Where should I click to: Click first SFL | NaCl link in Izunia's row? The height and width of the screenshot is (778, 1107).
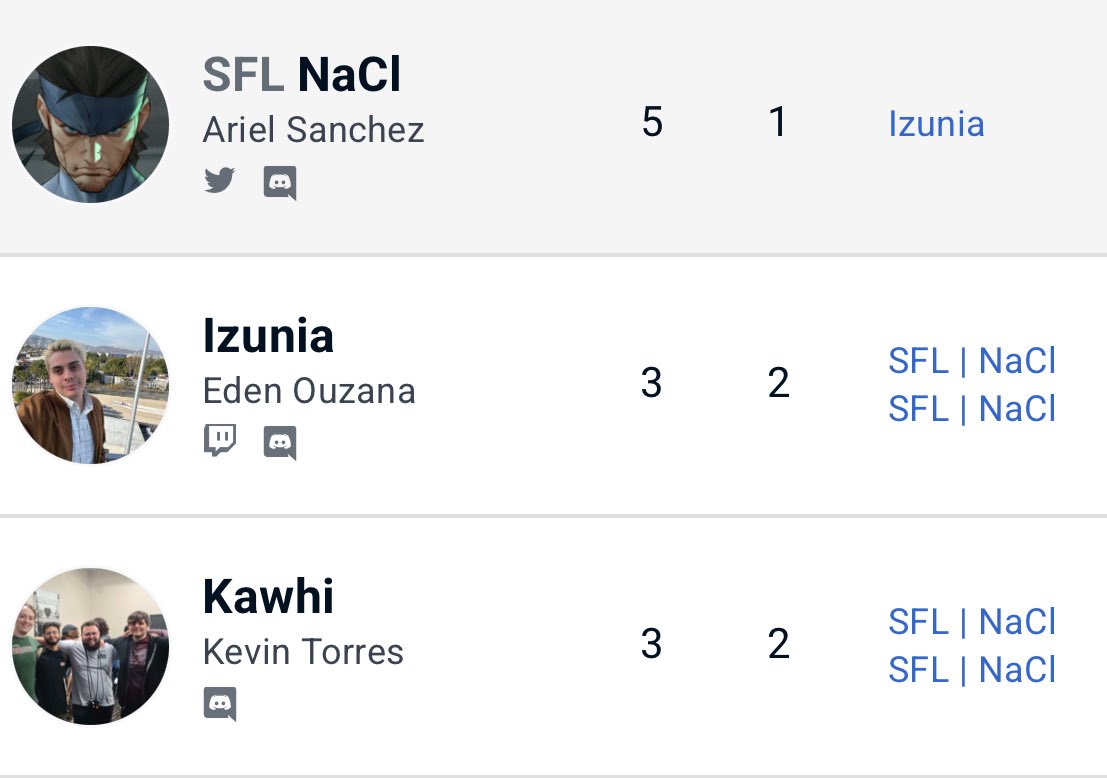pos(972,361)
